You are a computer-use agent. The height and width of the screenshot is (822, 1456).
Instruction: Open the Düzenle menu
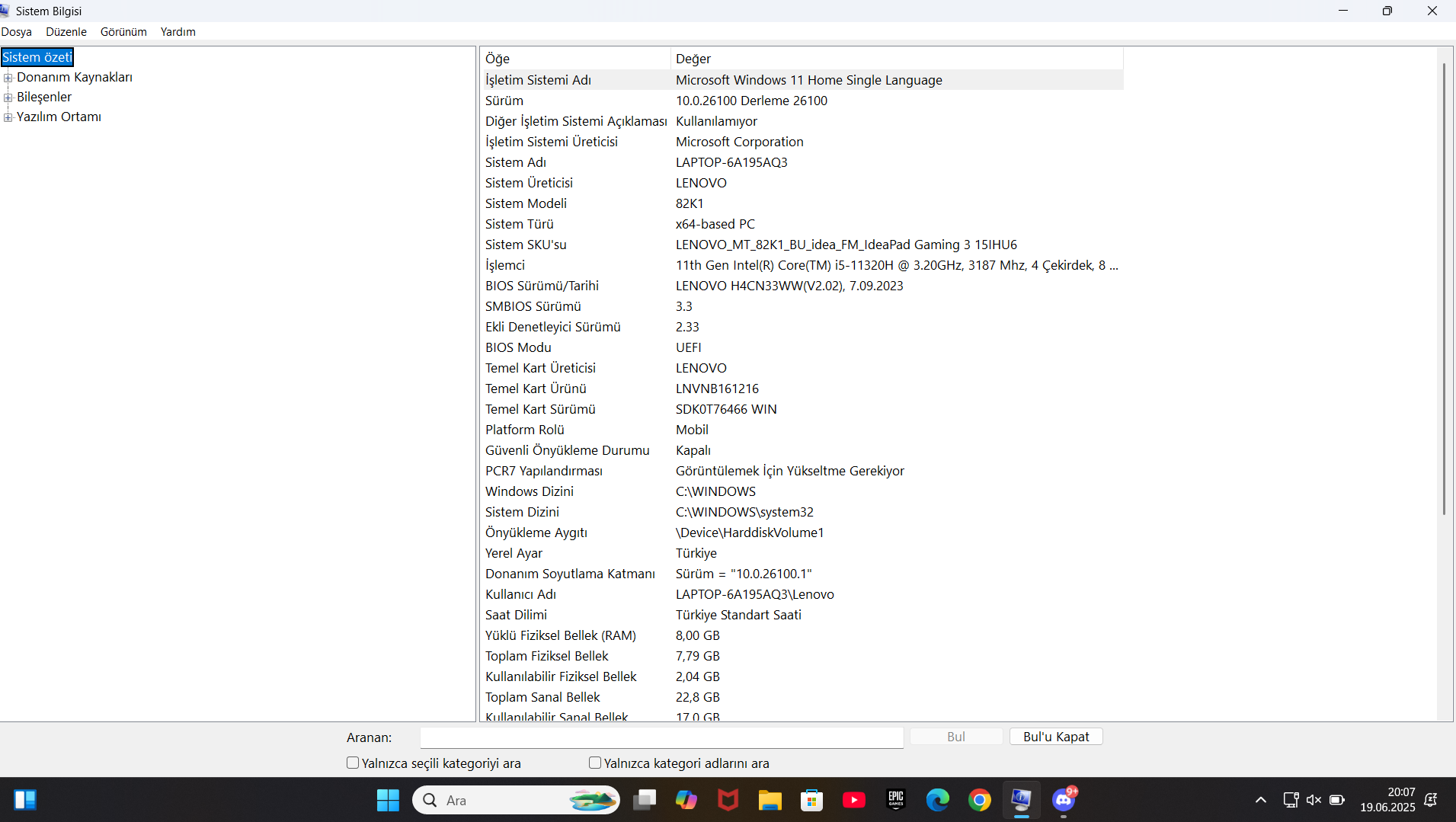pyautogui.click(x=66, y=32)
